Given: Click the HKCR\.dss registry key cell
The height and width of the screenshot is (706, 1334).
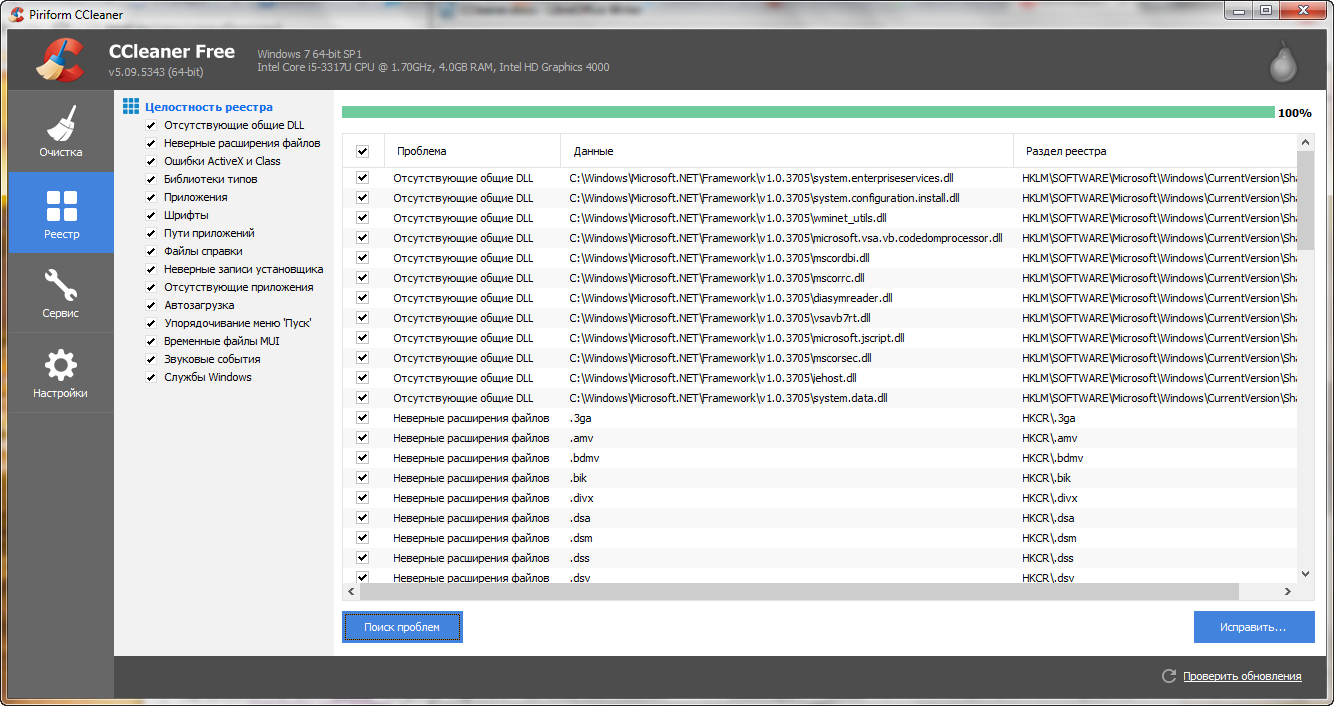Looking at the screenshot, I should pyautogui.click(x=1048, y=558).
